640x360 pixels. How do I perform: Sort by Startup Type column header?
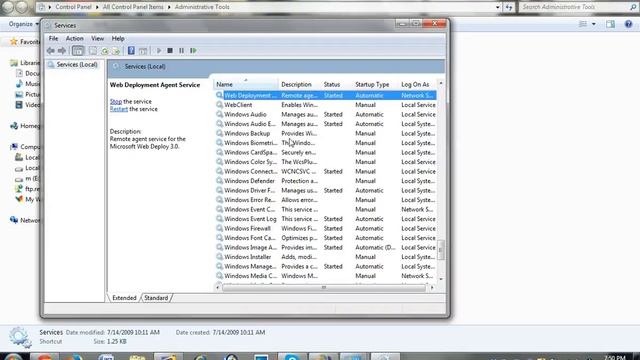375,84
